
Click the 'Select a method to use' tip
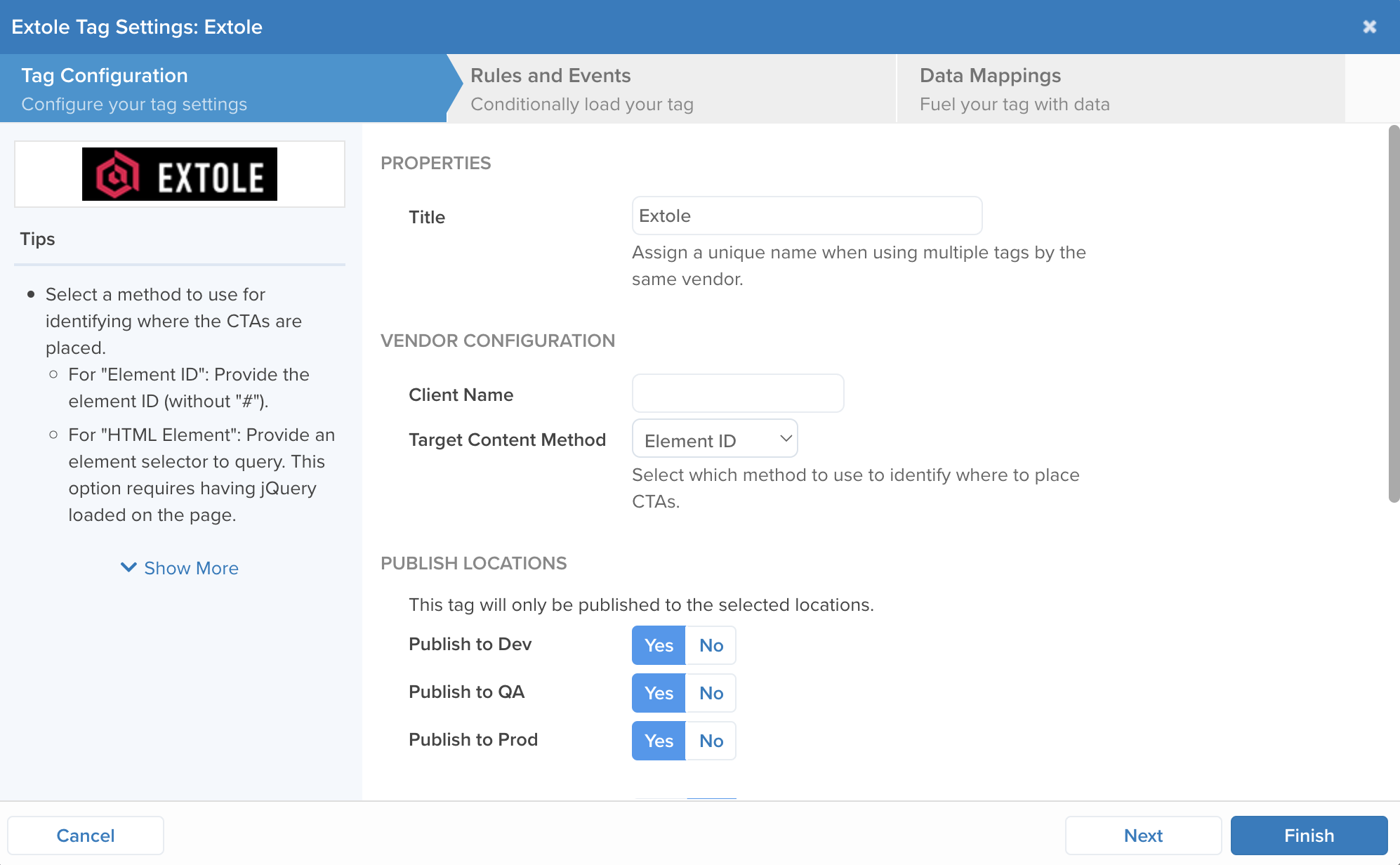point(173,321)
